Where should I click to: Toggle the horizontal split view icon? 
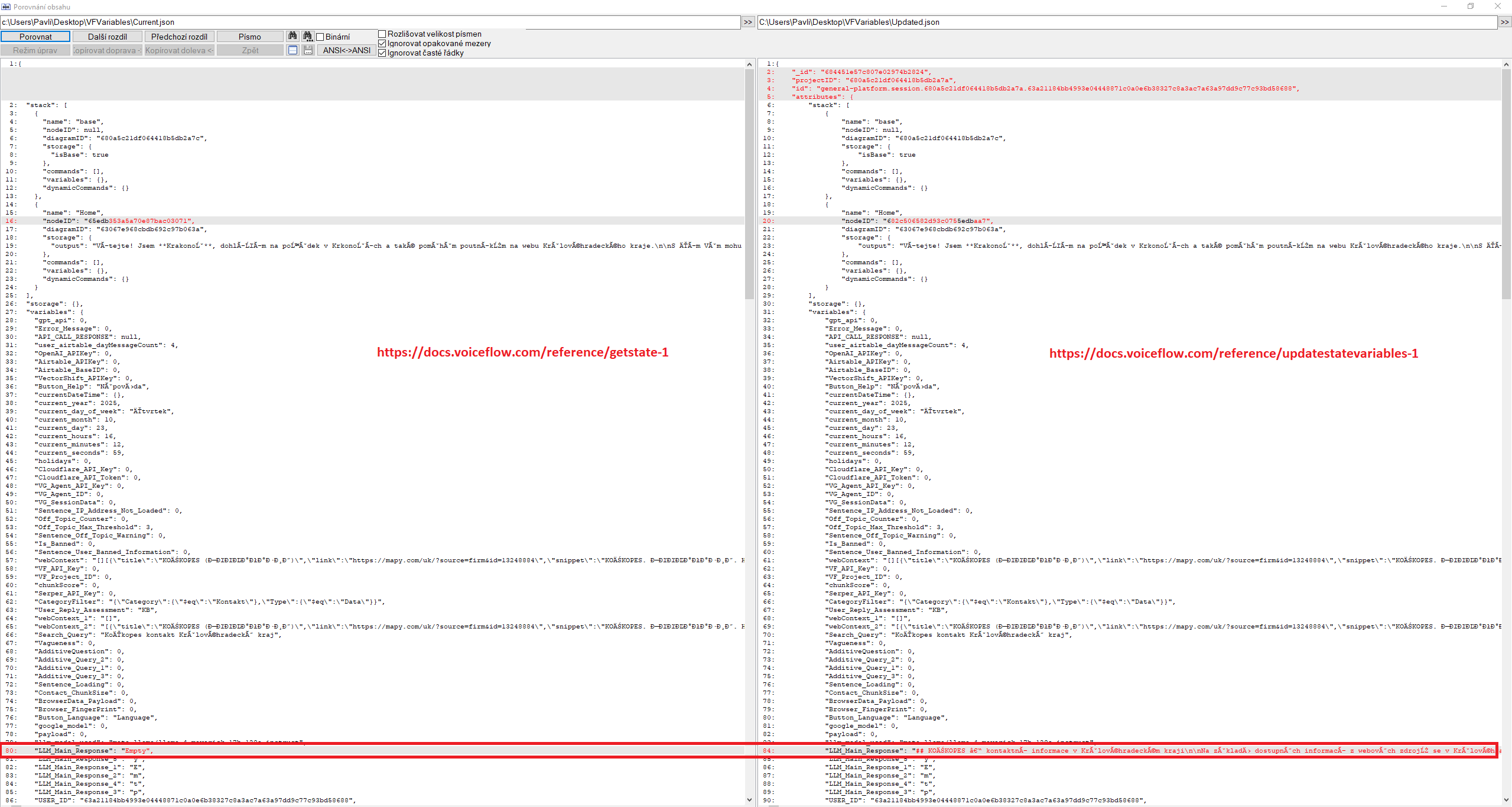pos(292,50)
